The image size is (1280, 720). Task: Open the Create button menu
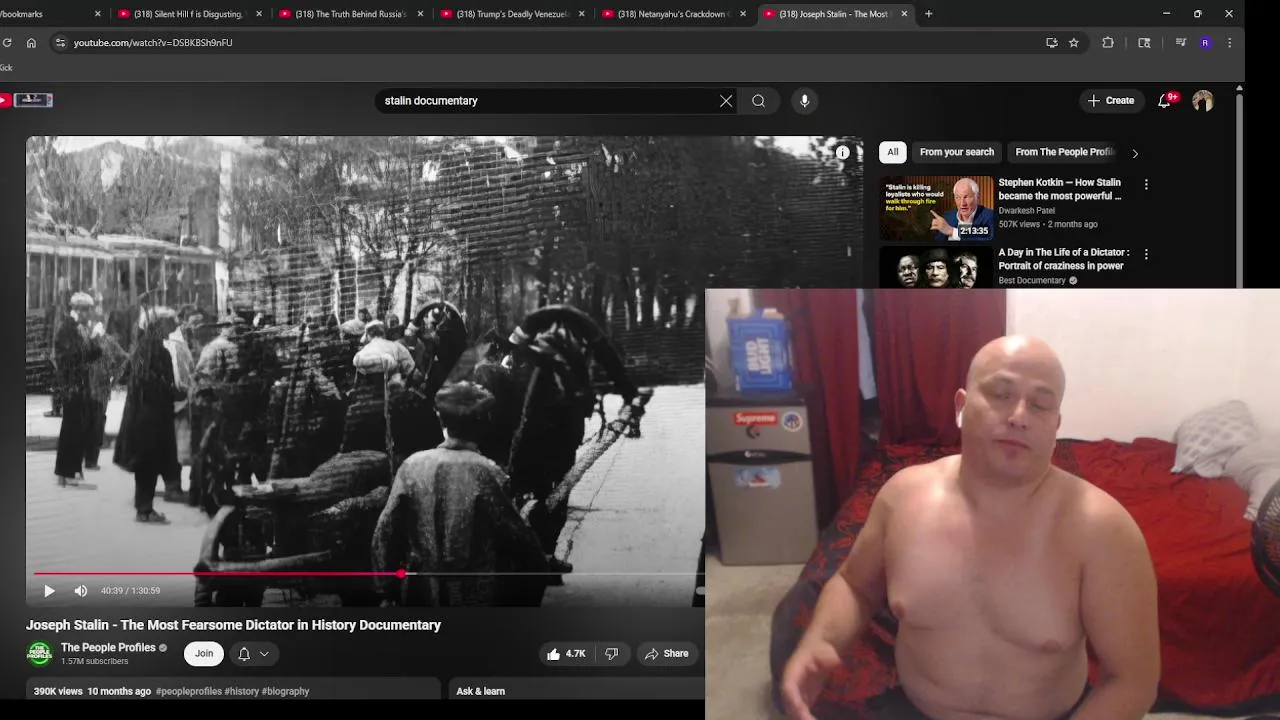[1110, 101]
